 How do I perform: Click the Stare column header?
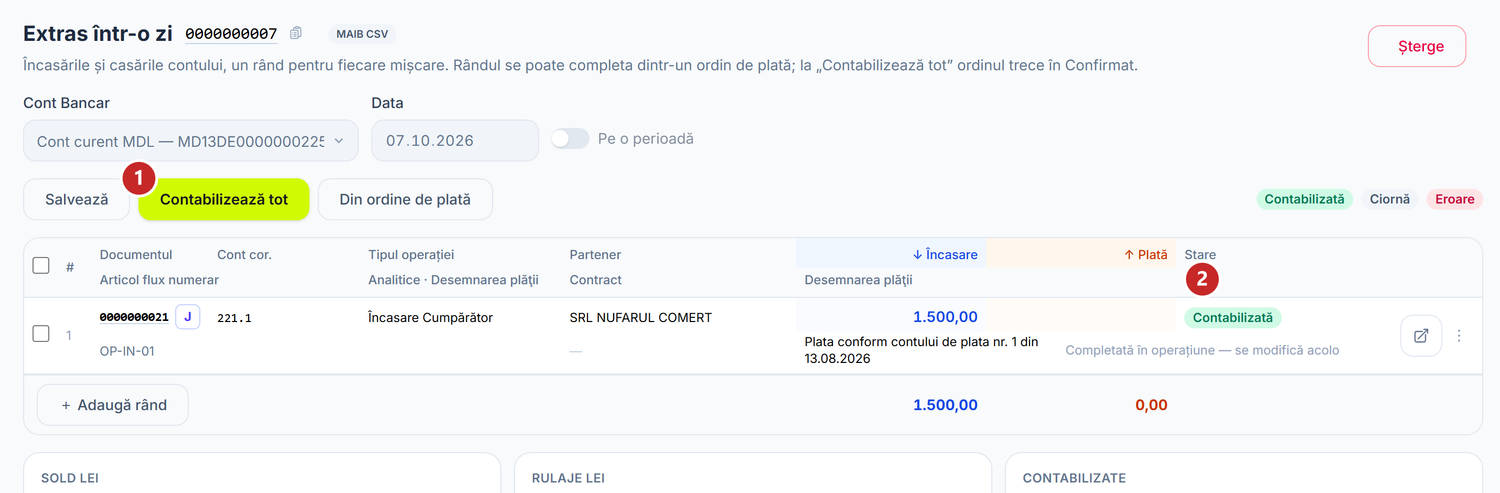1200,255
